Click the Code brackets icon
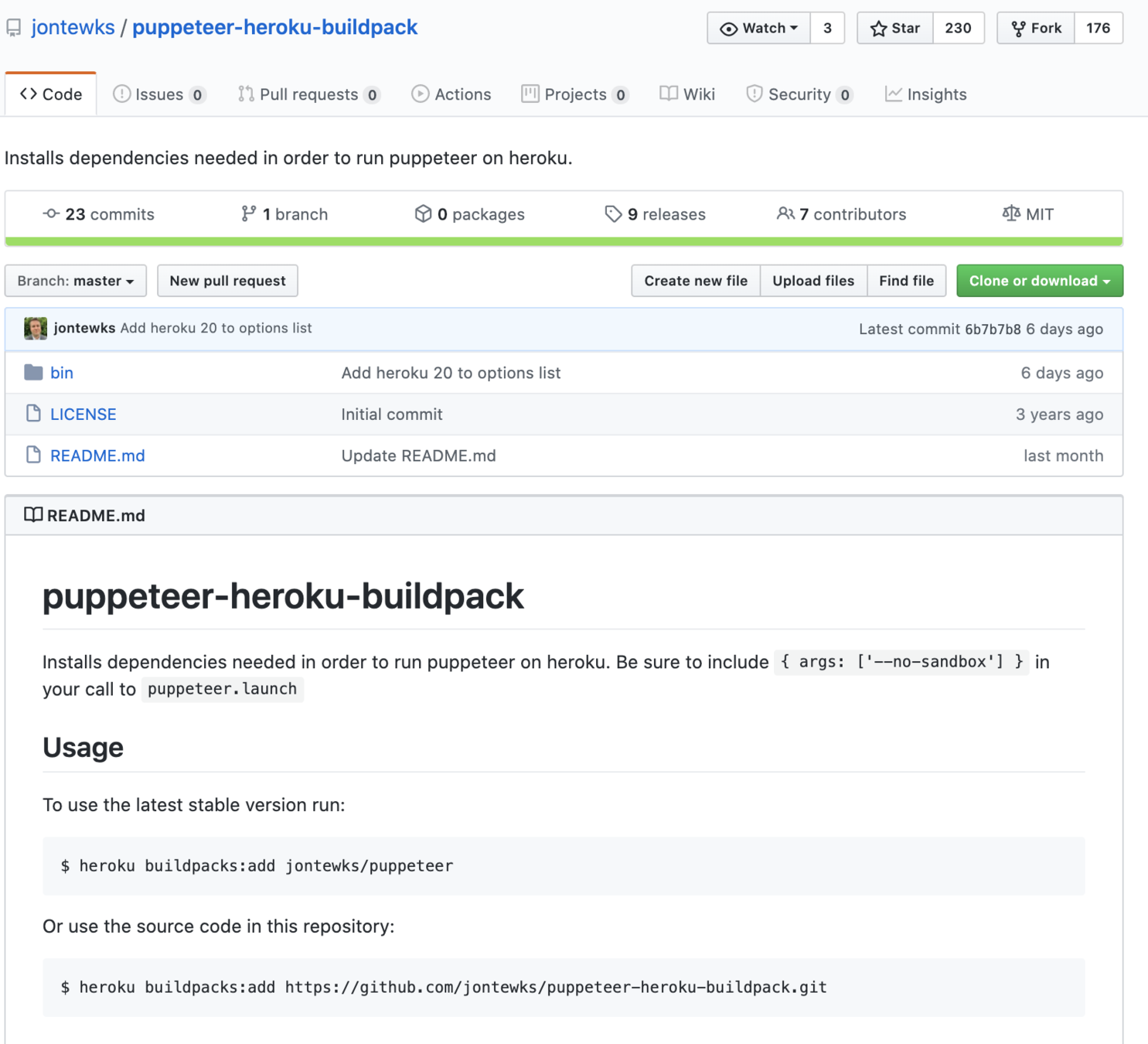This screenshot has height=1044, width=1148. click(x=29, y=94)
